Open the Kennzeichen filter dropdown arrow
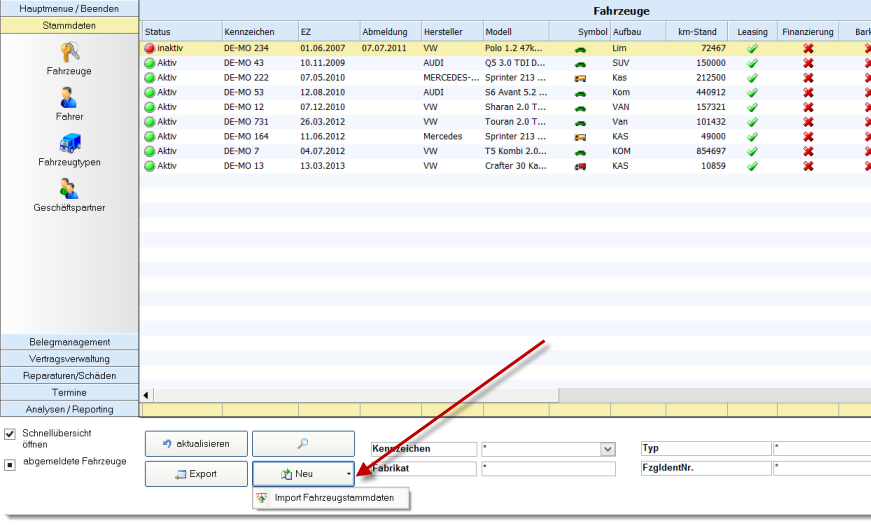871x525 pixels. [x=608, y=449]
